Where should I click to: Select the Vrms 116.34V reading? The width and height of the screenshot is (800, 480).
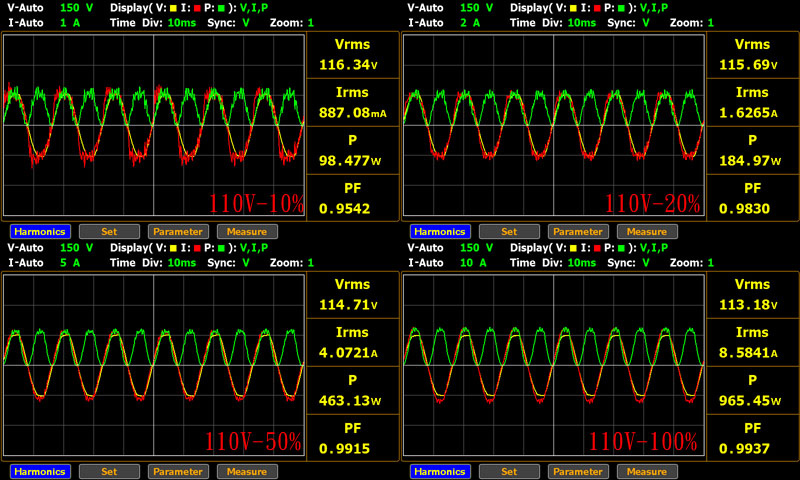pyautogui.click(x=353, y=55)
